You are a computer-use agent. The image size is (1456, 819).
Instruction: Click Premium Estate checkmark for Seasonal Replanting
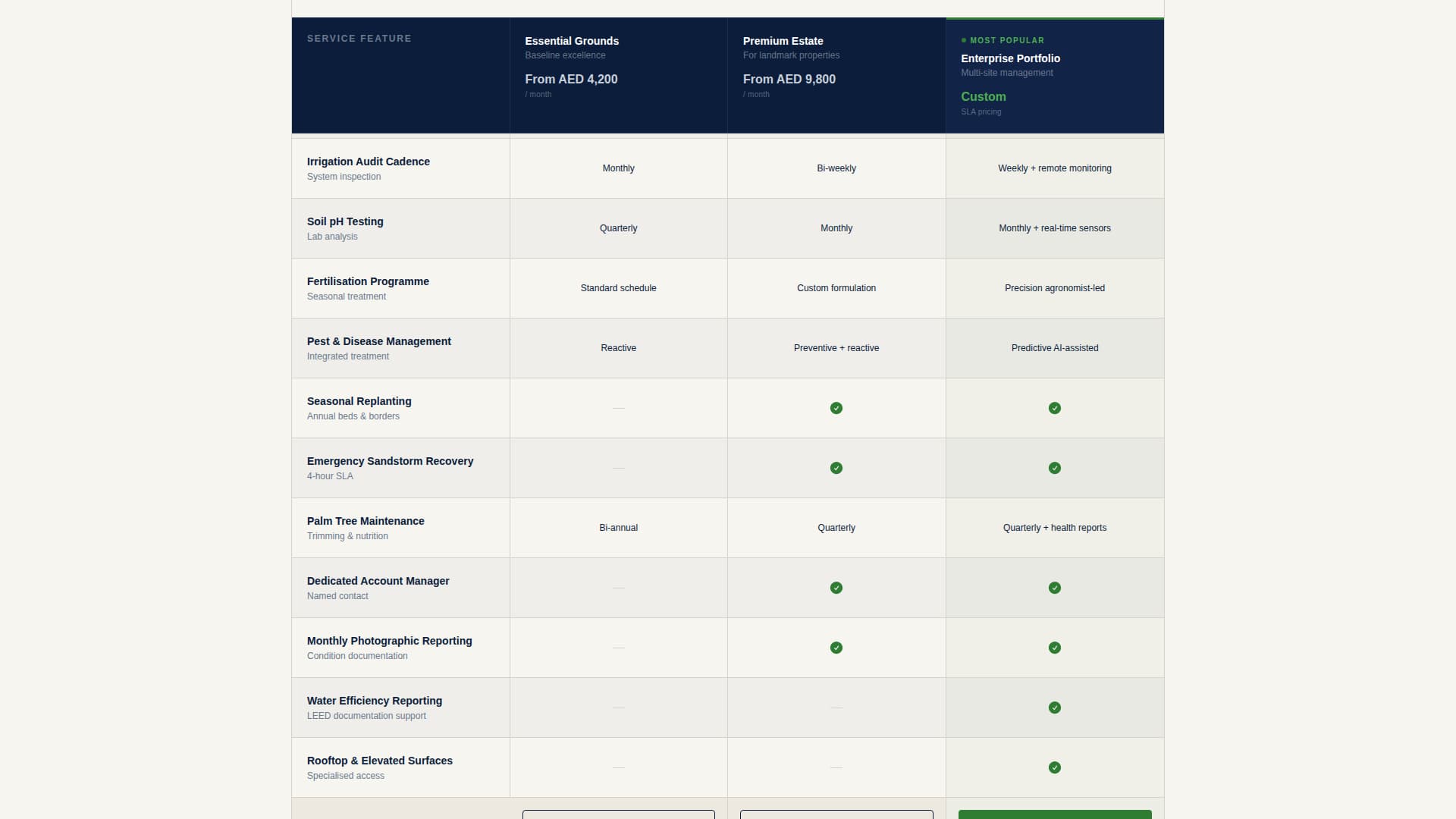tap(836, 408)
